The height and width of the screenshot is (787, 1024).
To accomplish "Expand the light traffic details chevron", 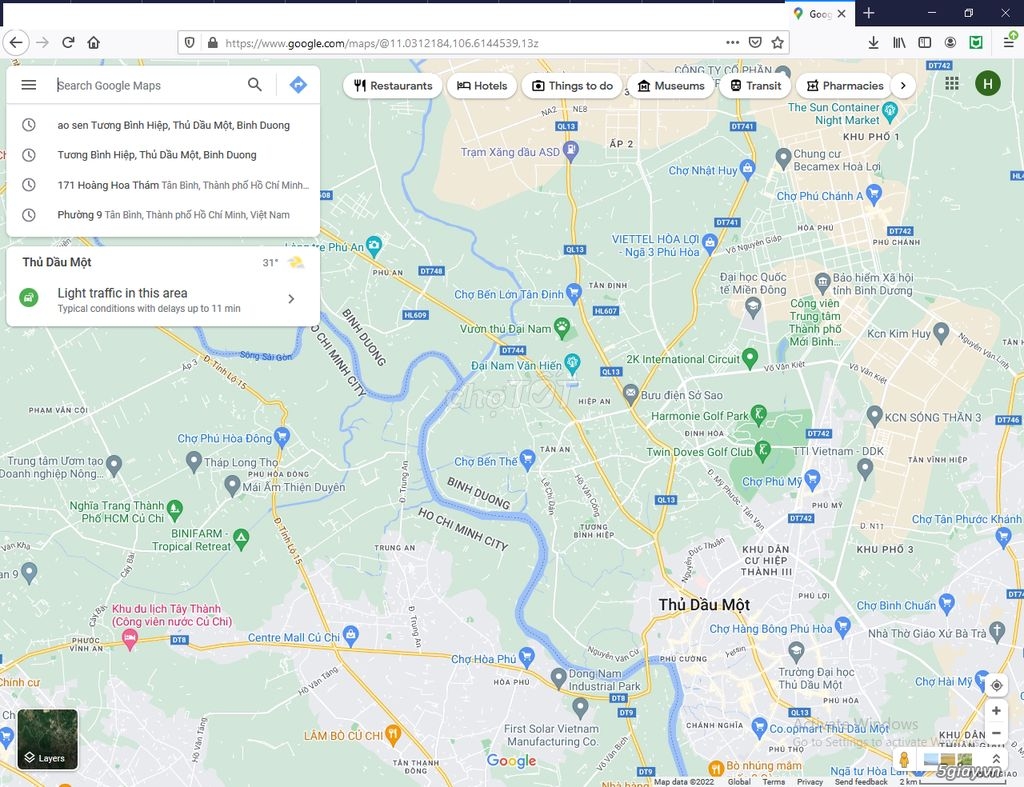I will 291,299.
